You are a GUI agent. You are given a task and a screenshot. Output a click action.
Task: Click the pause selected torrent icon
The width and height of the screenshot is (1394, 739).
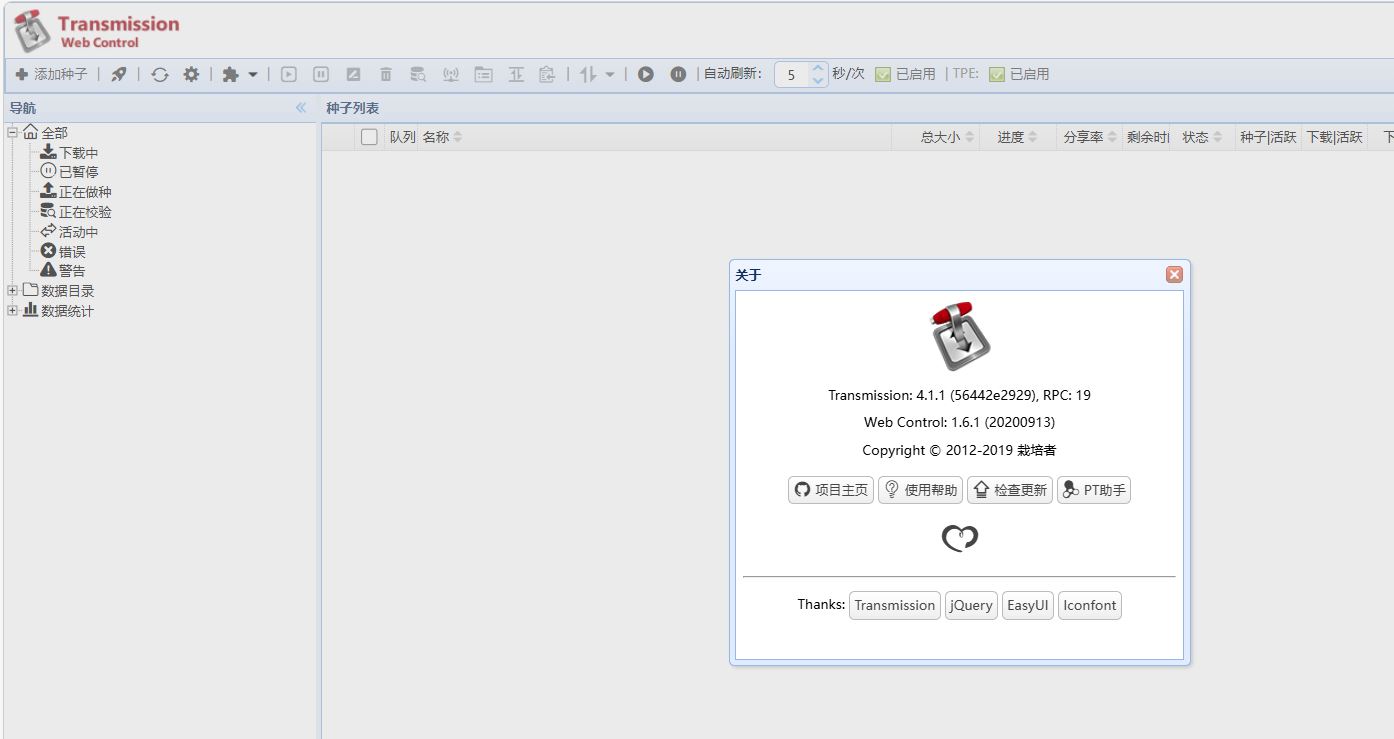(321, 74)
